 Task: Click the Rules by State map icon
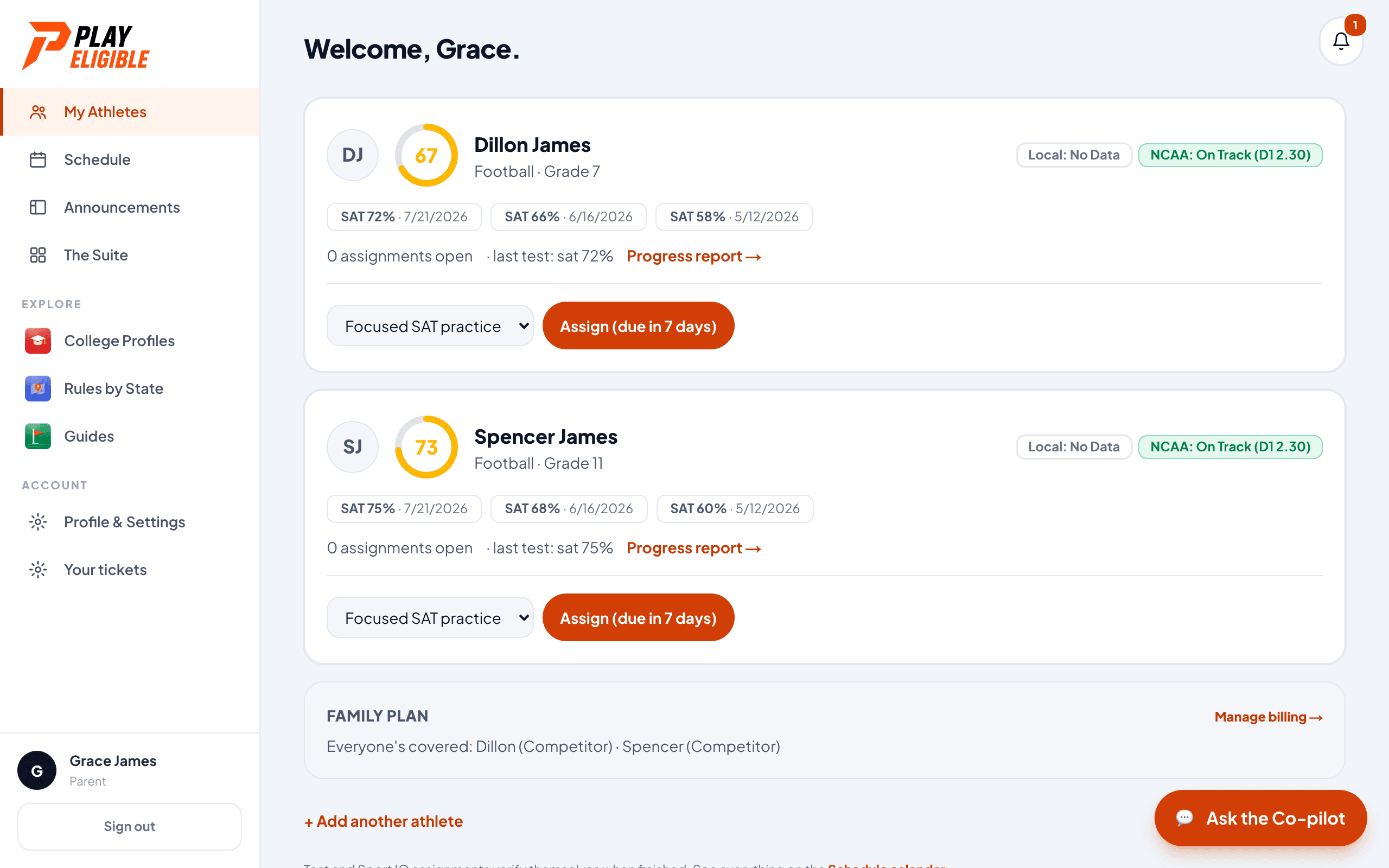tap(38, 388)
